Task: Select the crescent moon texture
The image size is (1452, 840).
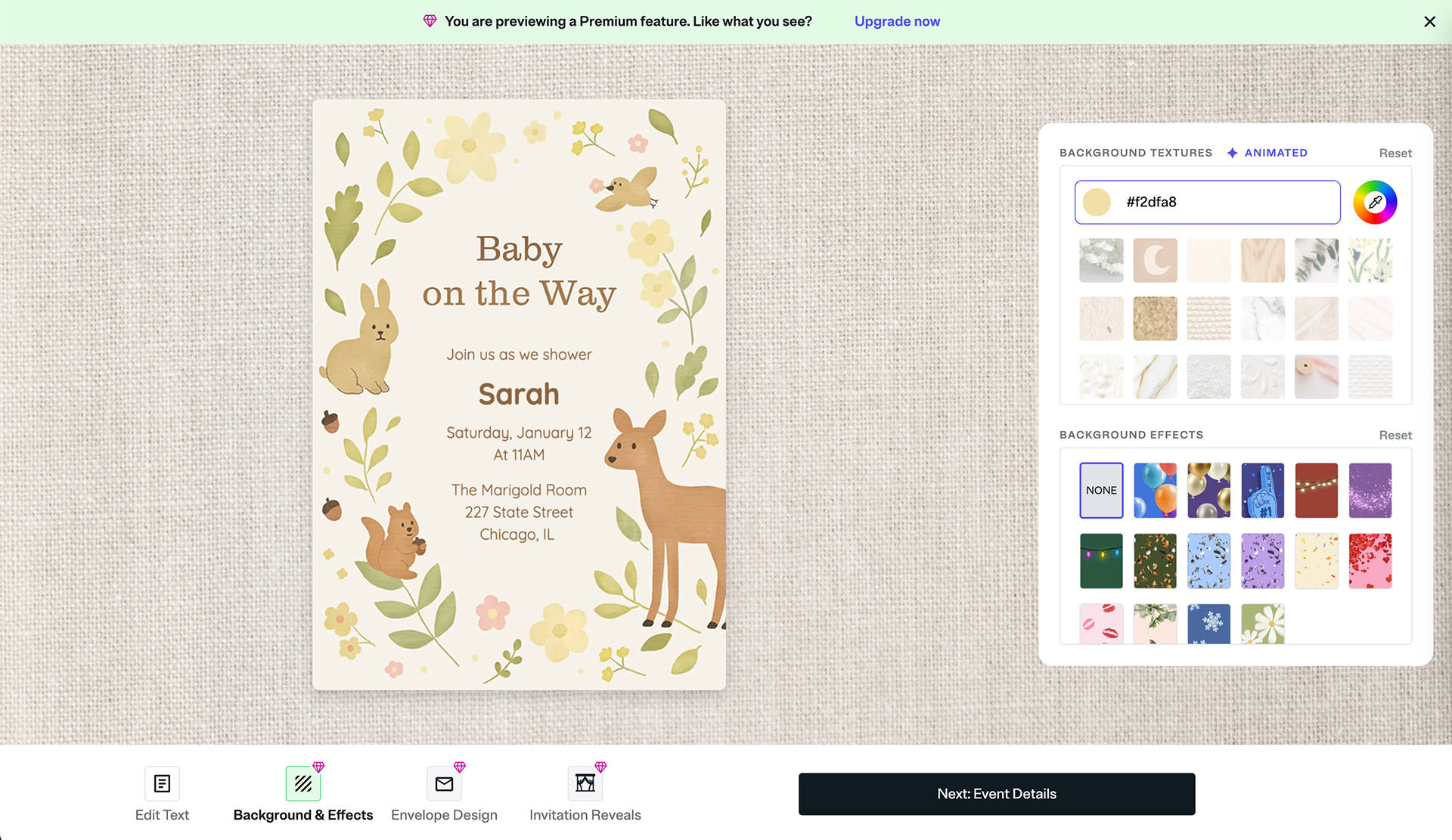Action: (x=1155, y=260)
